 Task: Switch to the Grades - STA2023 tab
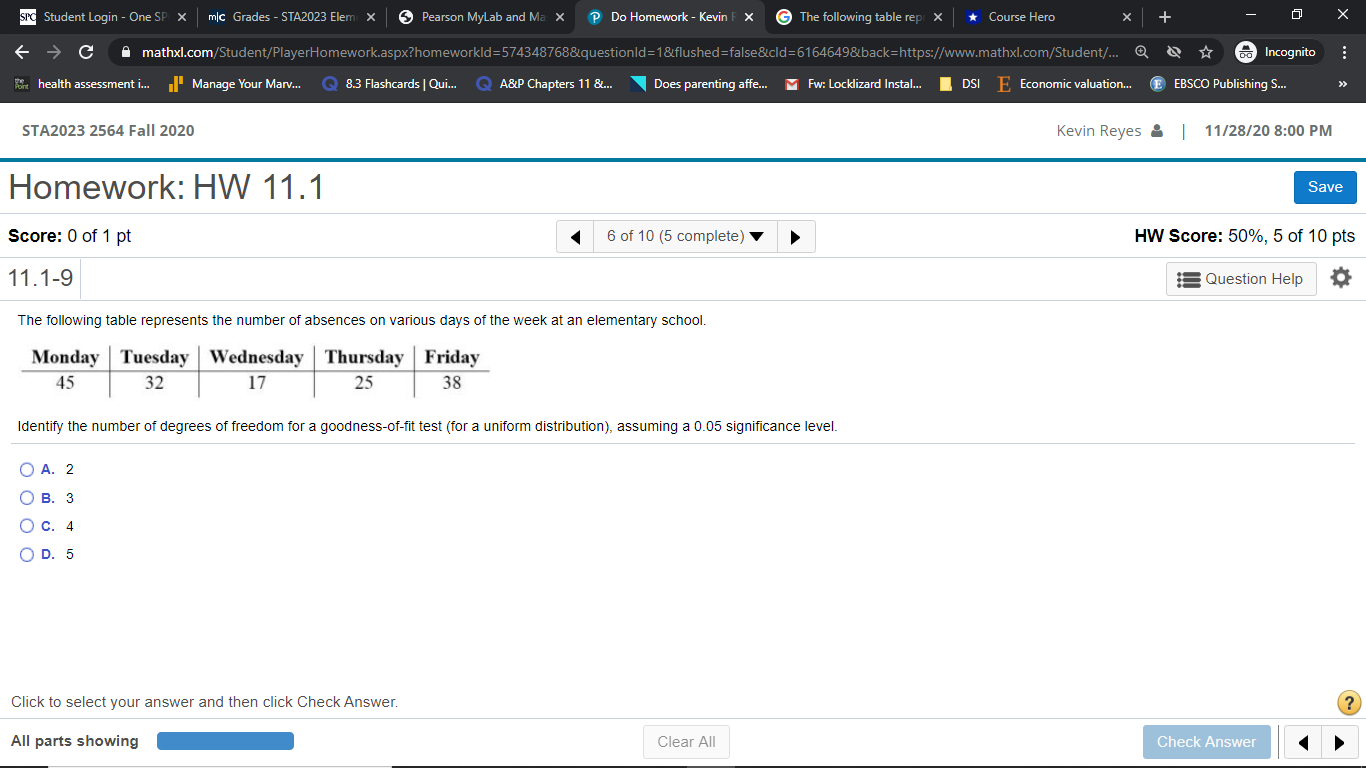coord(291,17)
